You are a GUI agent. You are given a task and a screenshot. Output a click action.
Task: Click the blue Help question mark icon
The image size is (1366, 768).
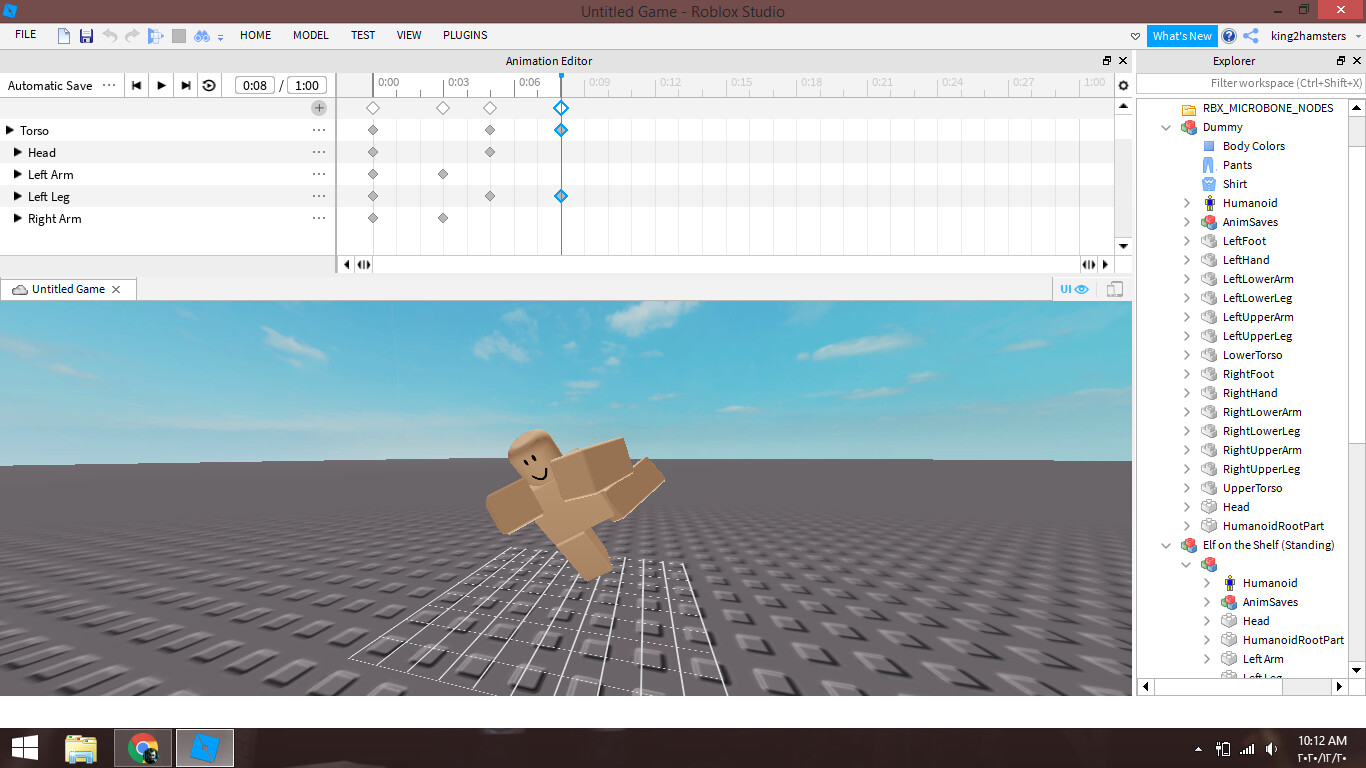coord(1229,36)
